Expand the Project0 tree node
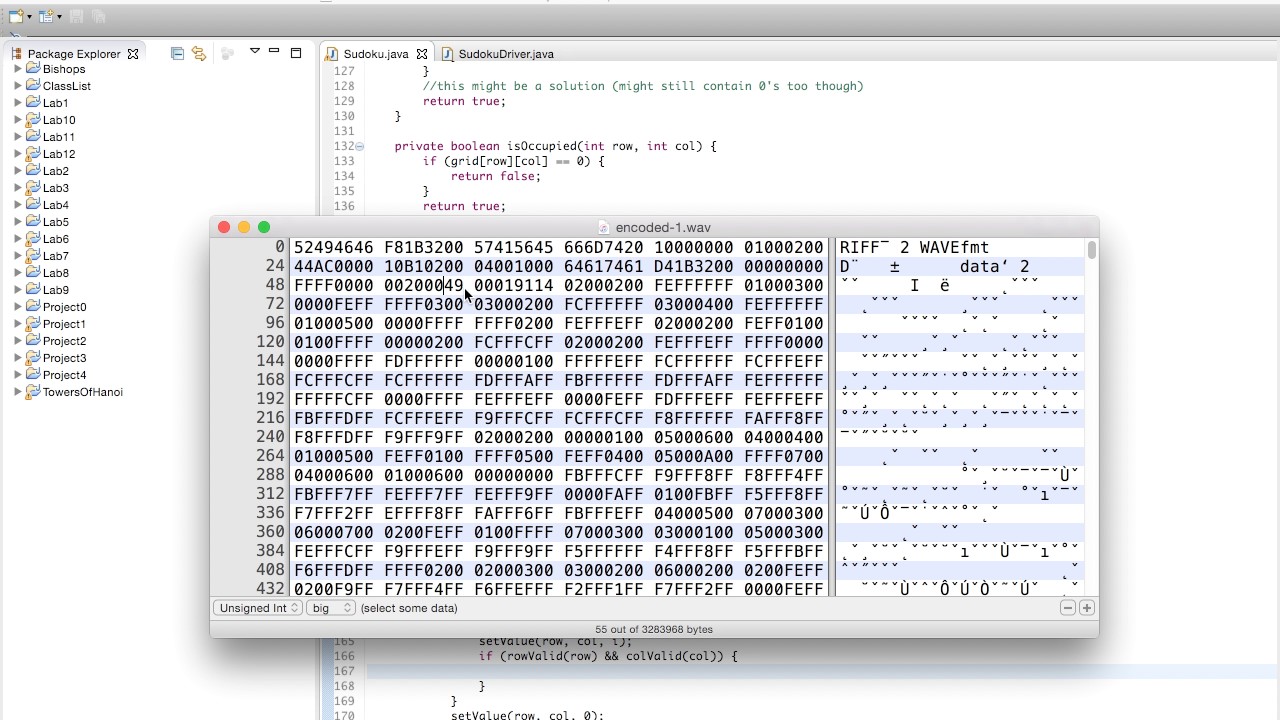Screen dimensions: 1280x720 [x=18, y=307]
